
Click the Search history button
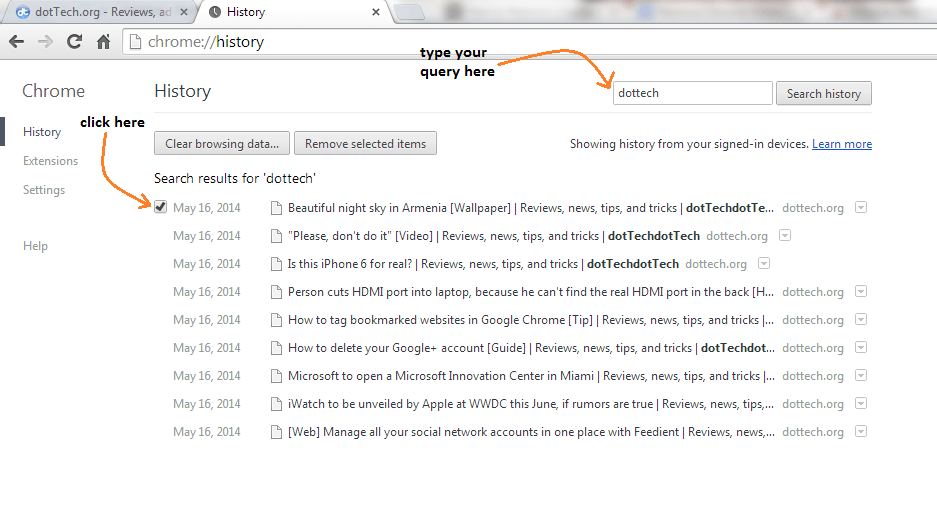coord(823,93)
